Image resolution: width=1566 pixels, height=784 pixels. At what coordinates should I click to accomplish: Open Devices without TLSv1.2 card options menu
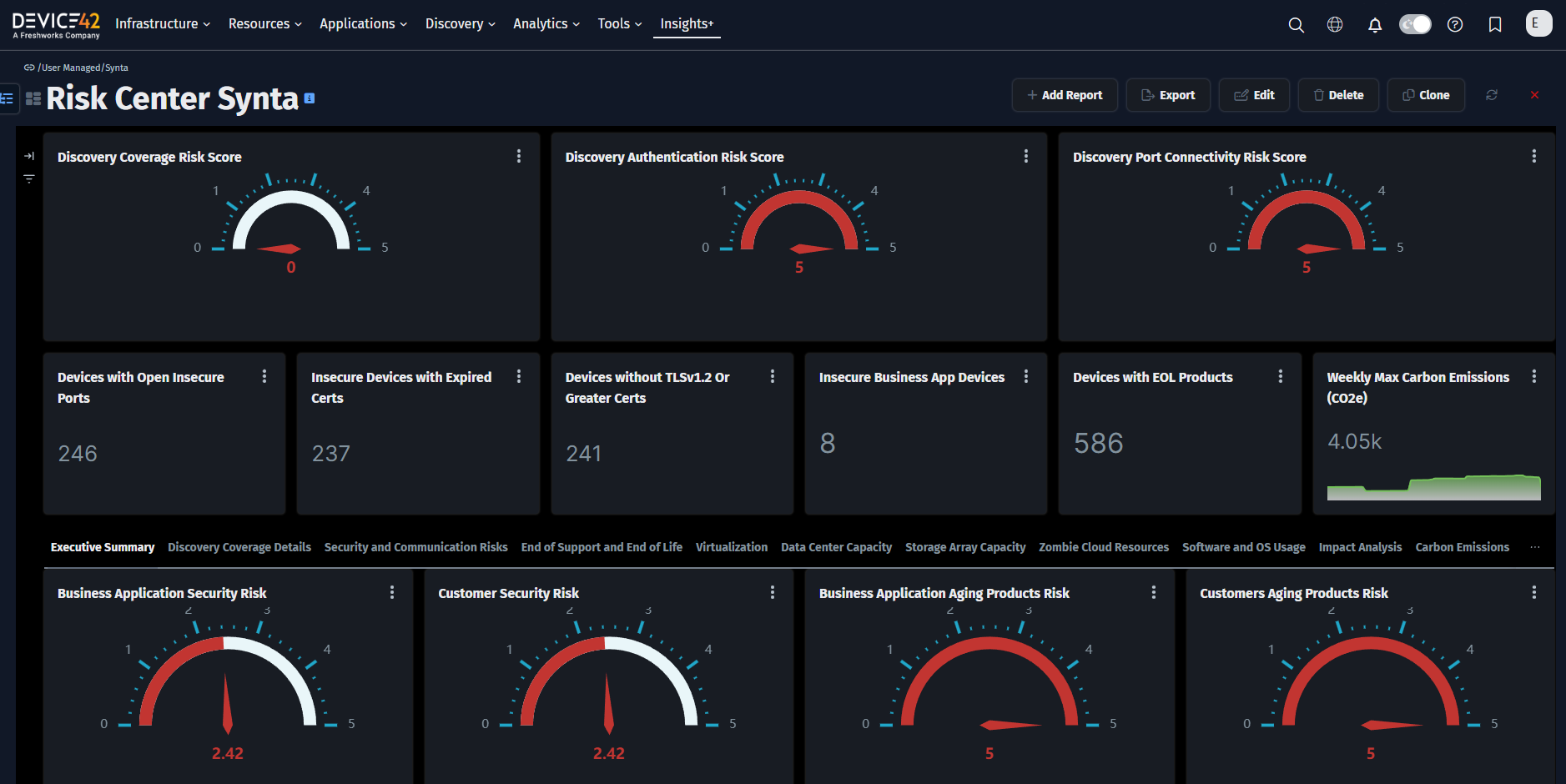click(773, 376)
